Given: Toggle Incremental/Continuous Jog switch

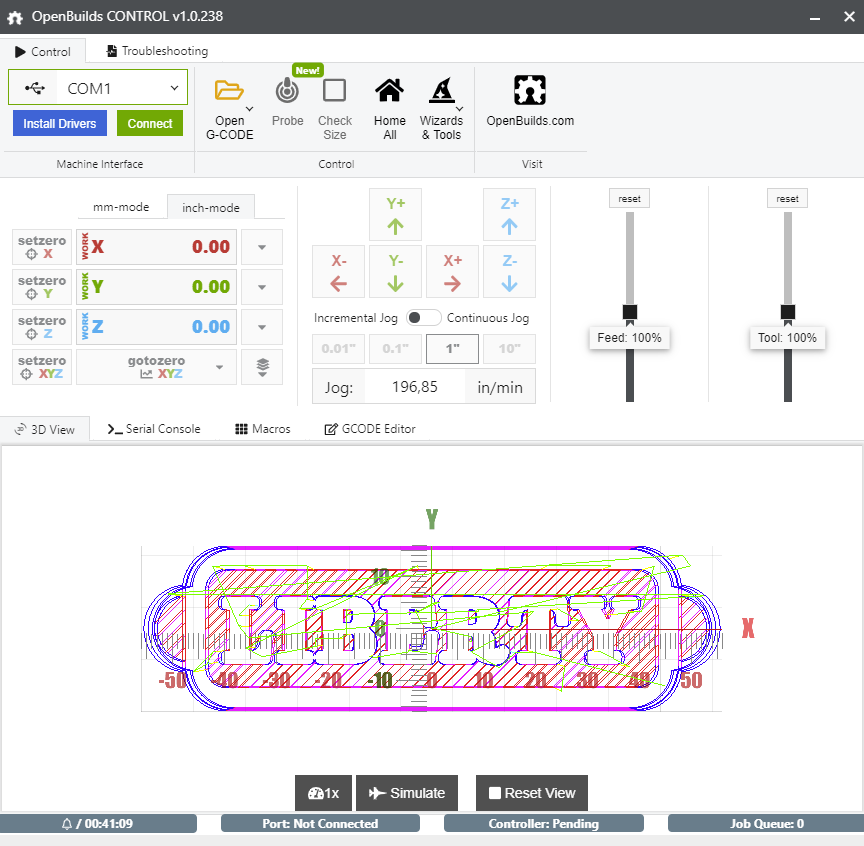Looking at the screenshot, I should click(x=423, y=318).
